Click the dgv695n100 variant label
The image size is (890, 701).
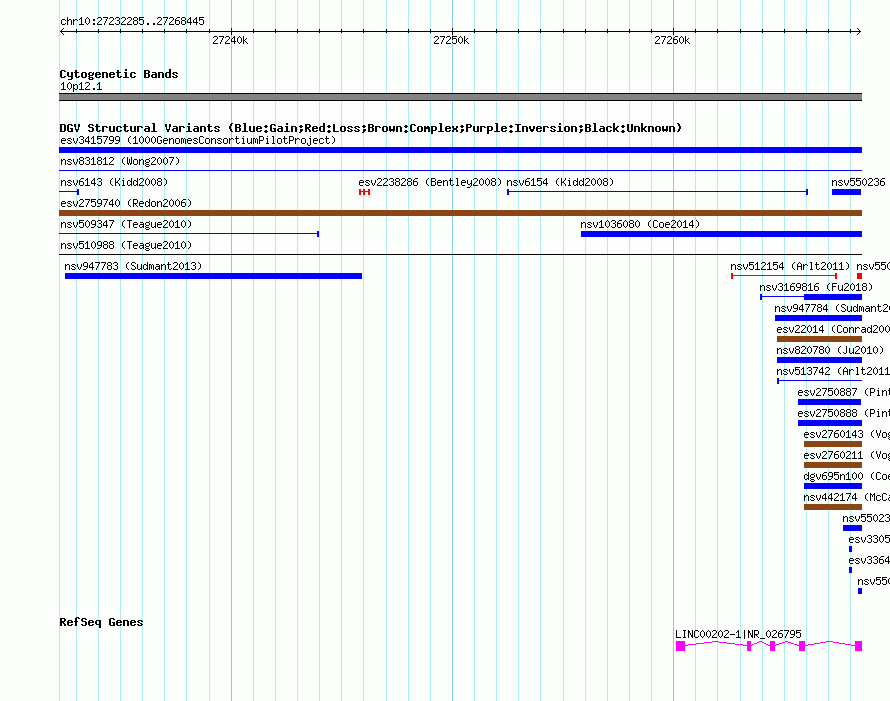846,476
